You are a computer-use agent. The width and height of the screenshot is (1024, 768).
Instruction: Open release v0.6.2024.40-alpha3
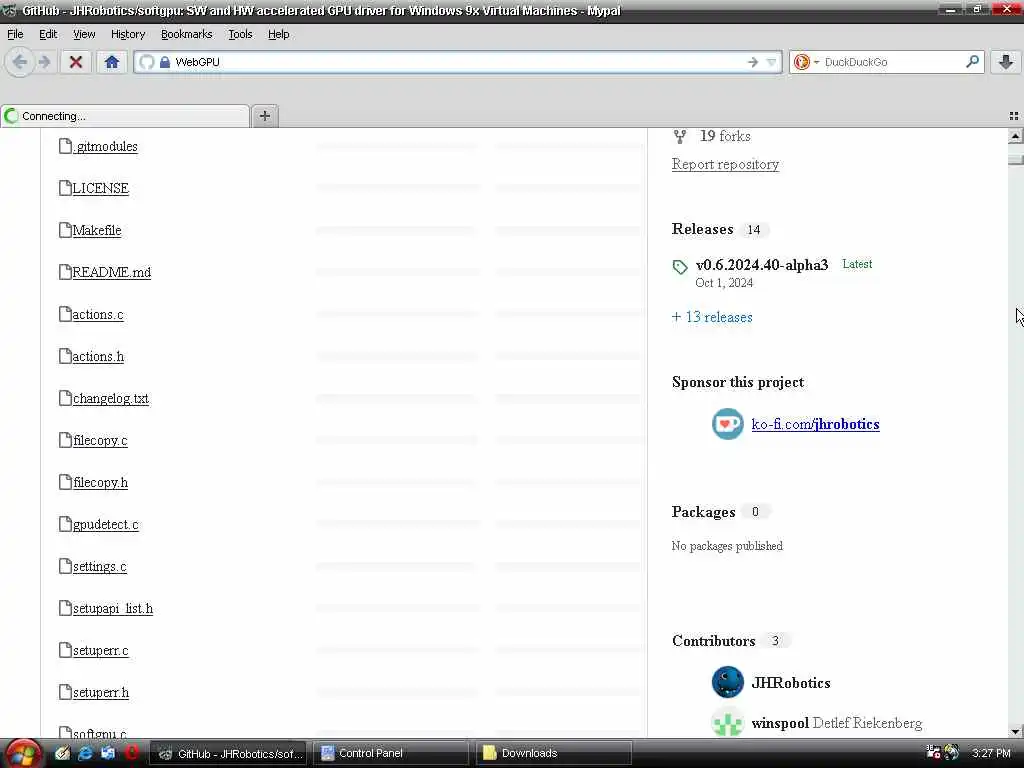point(761,264)
